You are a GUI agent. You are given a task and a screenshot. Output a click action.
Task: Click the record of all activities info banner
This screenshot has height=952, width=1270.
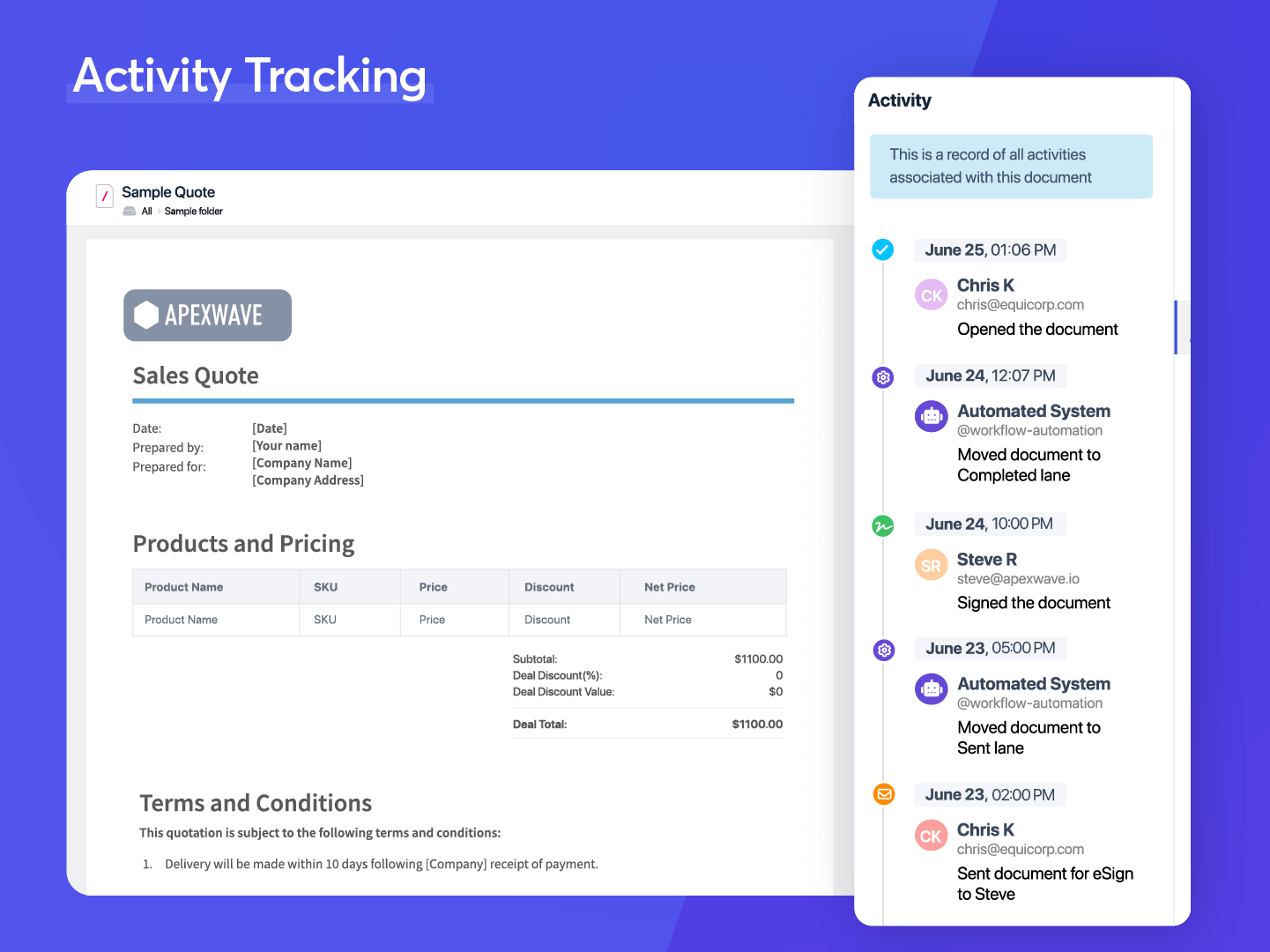(x=1011, y=166)
